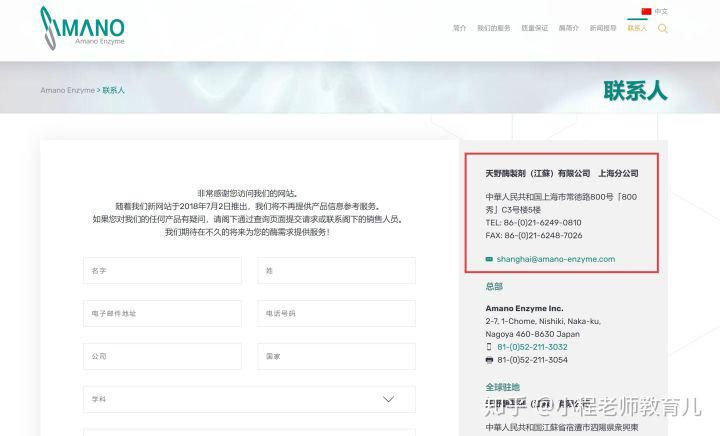720x436 pixels.
Task: Open the 联系人 menu item
Action: coord(637,28)
